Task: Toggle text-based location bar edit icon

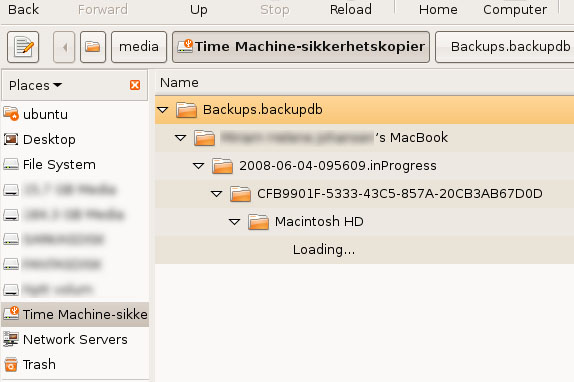Action: click(23, 47)
